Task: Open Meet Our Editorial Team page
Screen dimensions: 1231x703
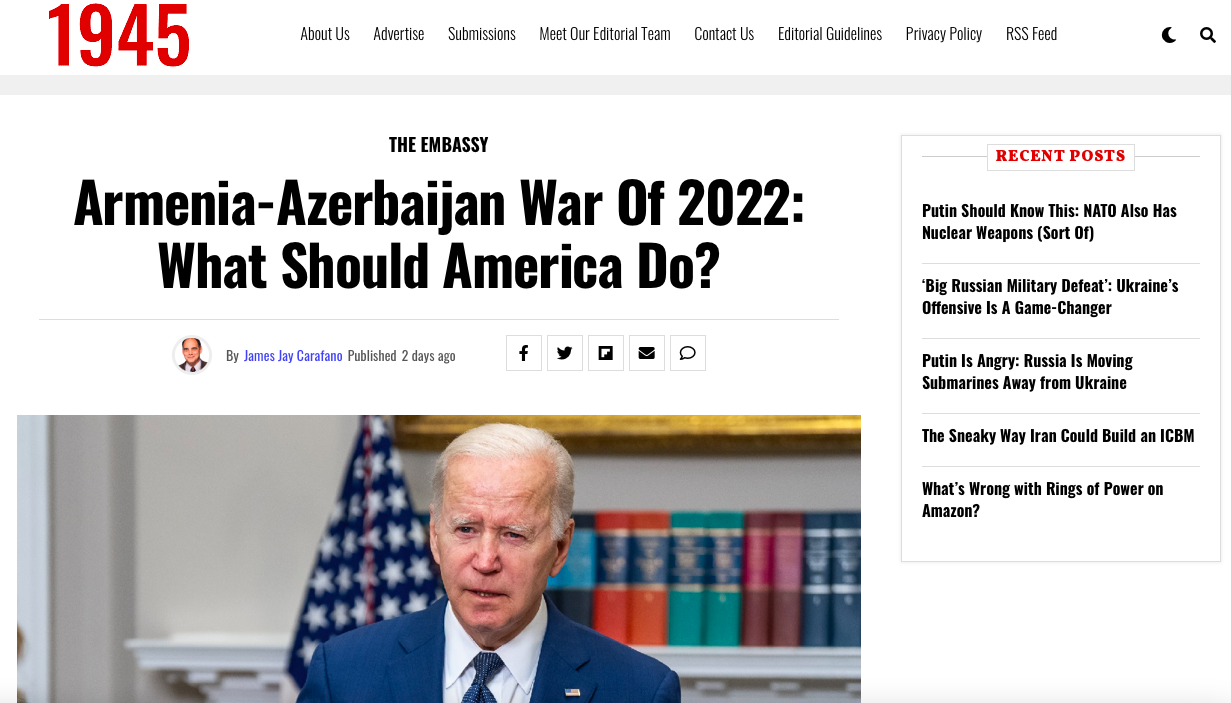Action: 605,34
